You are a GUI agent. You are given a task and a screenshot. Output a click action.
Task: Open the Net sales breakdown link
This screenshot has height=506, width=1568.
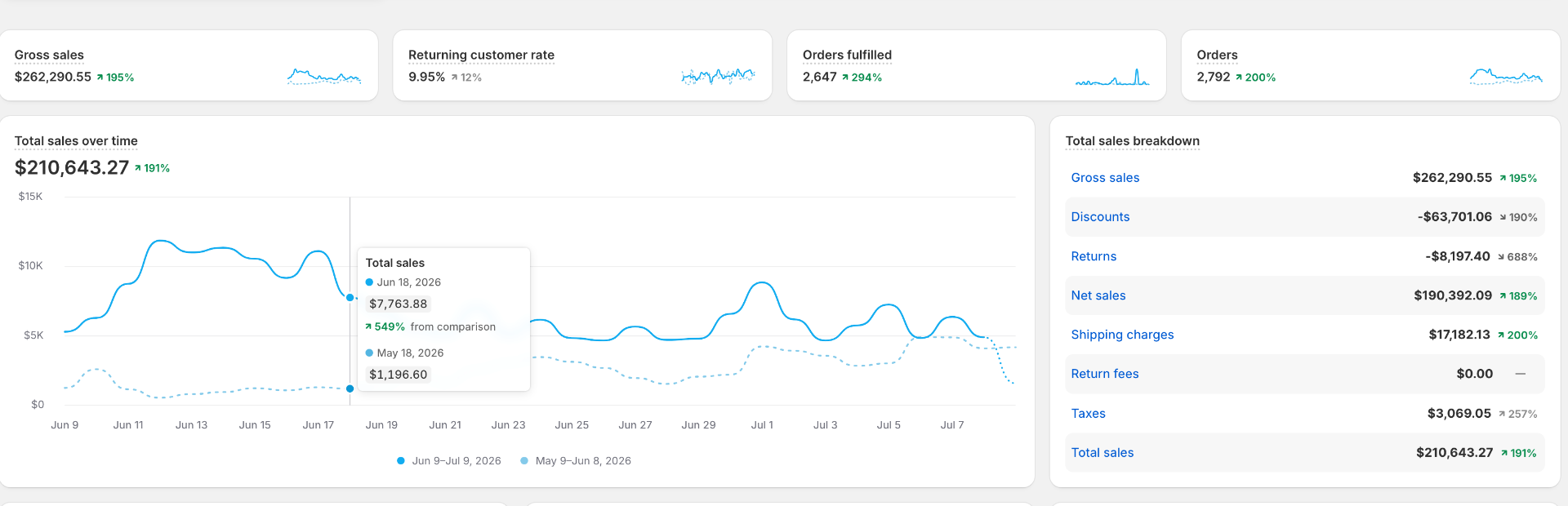[x=1098, y=295]
